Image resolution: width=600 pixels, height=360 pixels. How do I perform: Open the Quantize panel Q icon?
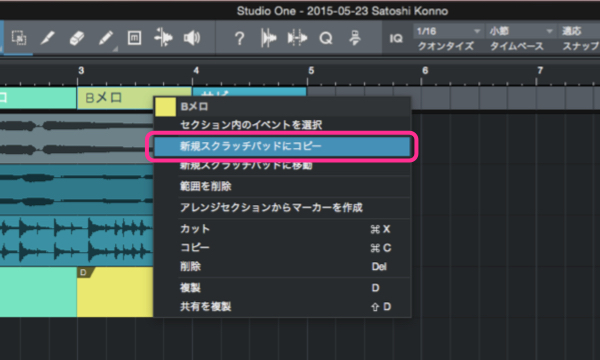point(326,38)
